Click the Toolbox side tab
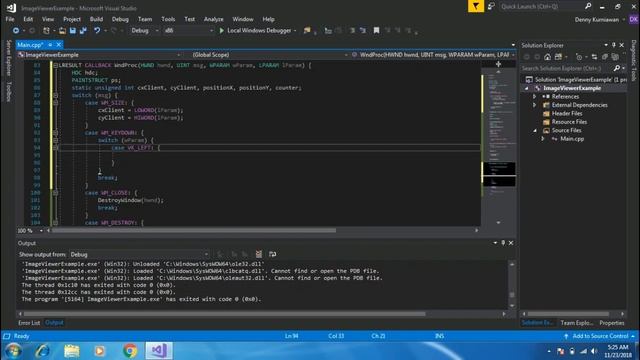Screen dimensions: 640x360 [x=8, y=91]
